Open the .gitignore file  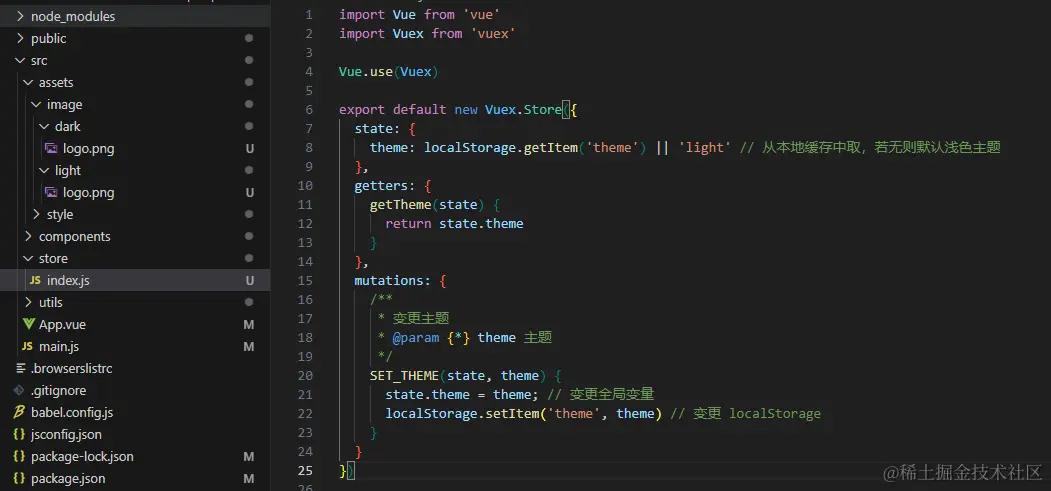(x=58, y=391)
